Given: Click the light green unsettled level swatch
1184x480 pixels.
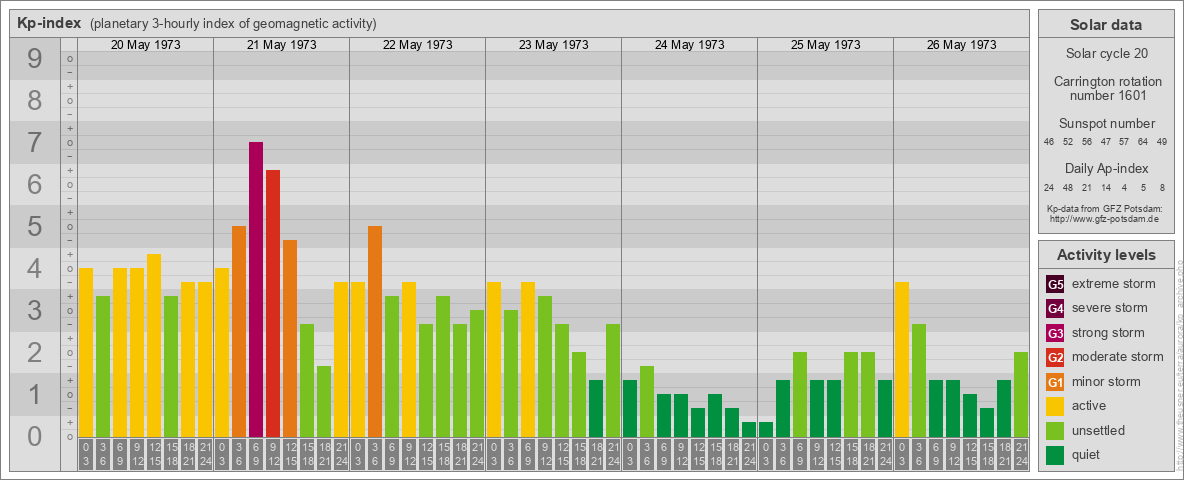Looking at the screenshot, I should point(1055,430).
